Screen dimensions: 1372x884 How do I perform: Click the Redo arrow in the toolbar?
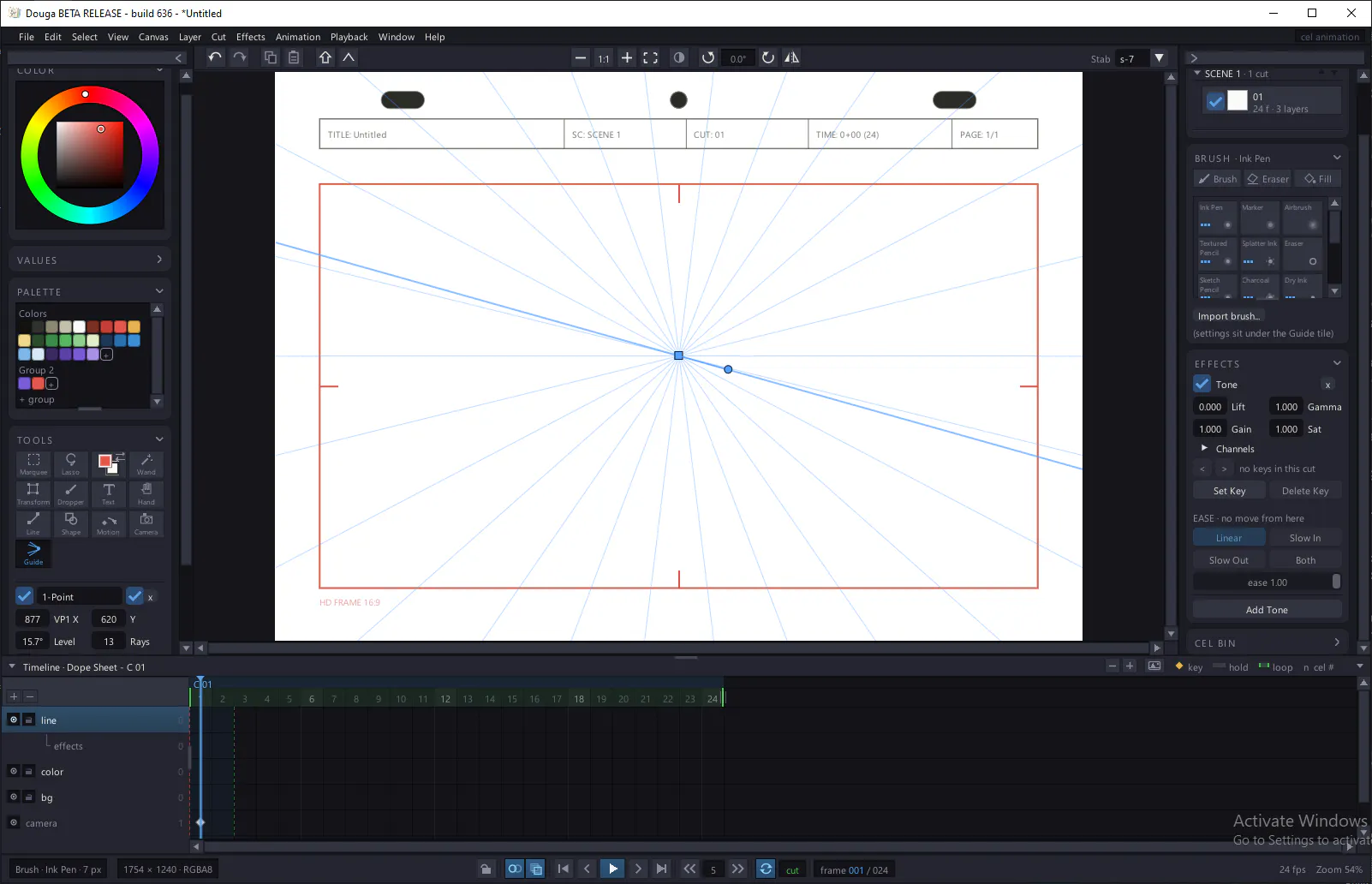(240, 57)
